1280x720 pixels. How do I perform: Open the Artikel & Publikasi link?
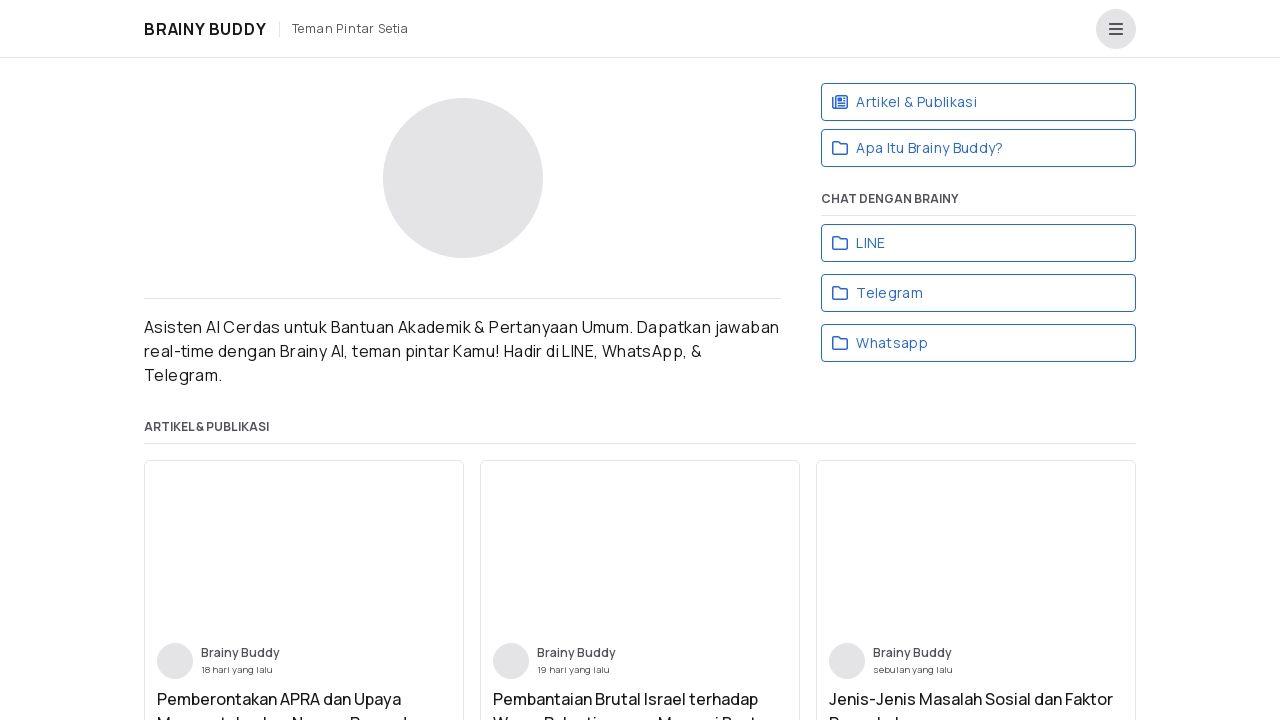click(x=916, y=102)
